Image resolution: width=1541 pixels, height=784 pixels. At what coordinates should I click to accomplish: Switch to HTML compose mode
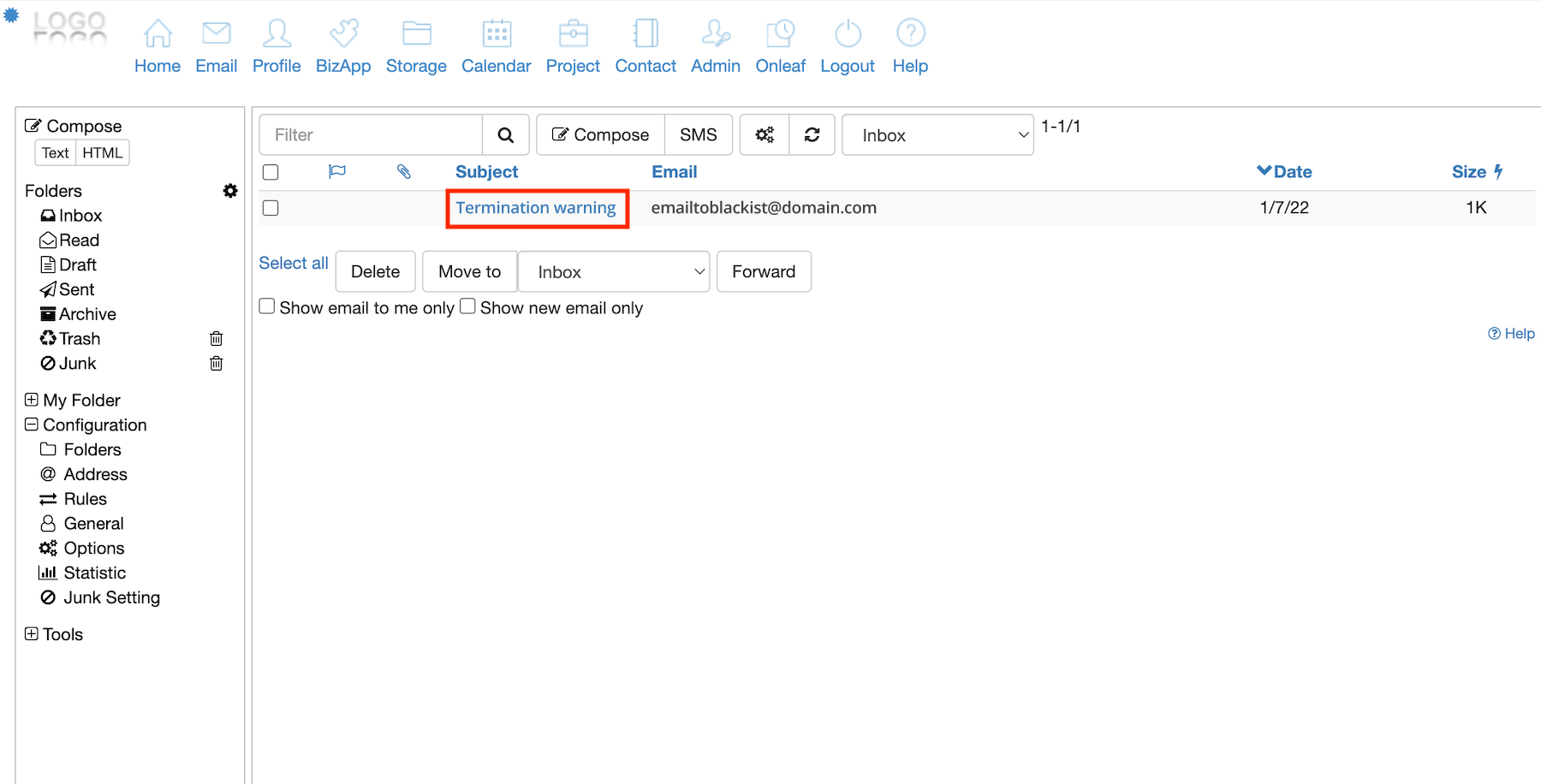[x=102, y=153]
